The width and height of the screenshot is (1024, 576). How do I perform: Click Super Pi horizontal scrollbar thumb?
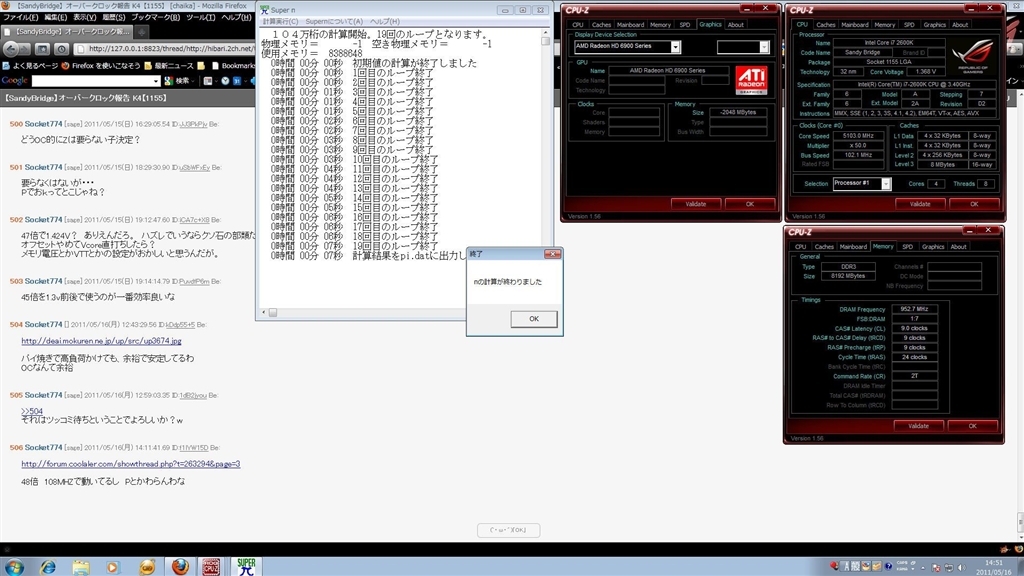tap(273, 313)
